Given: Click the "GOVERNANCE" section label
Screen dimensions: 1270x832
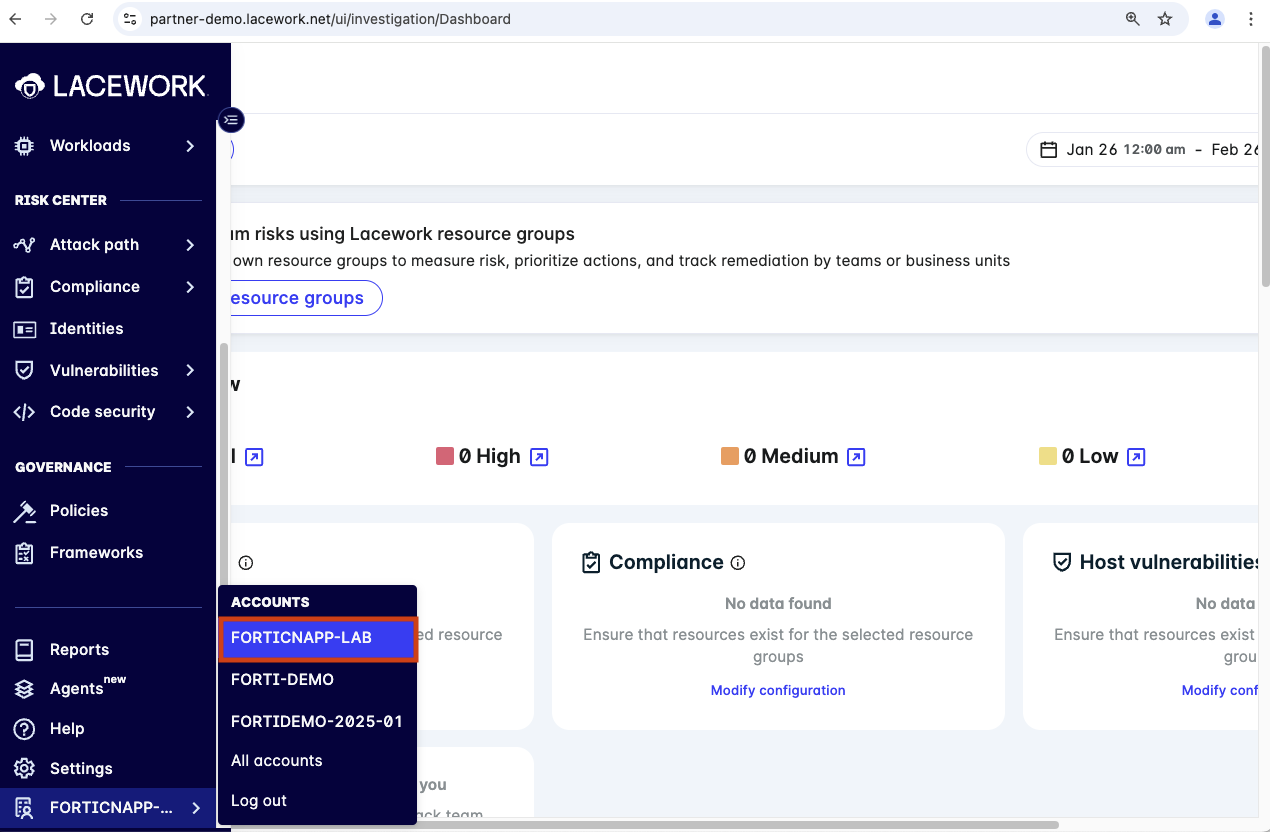Looking at the screenshot, I should click(63, 468).
